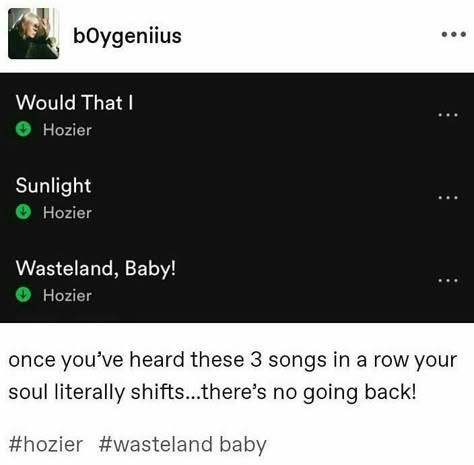
Task: Select the song Would That I
Action: [74, 102]
